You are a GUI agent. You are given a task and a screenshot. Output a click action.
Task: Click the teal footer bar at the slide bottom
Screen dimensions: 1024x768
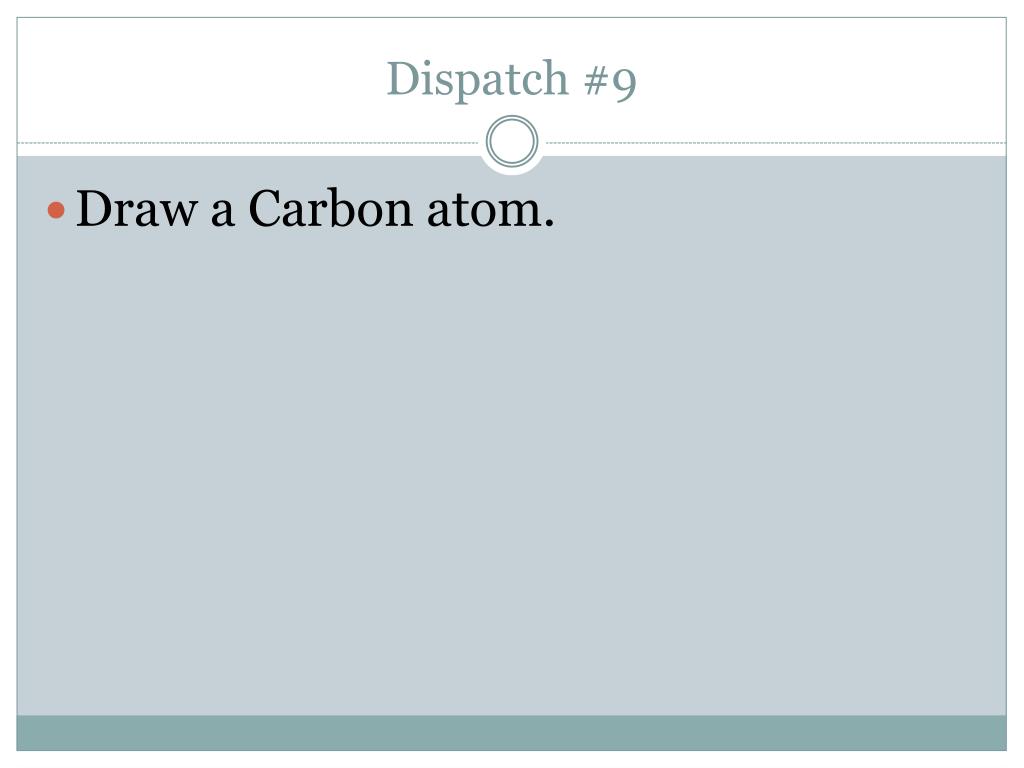(x=511, y=733)
